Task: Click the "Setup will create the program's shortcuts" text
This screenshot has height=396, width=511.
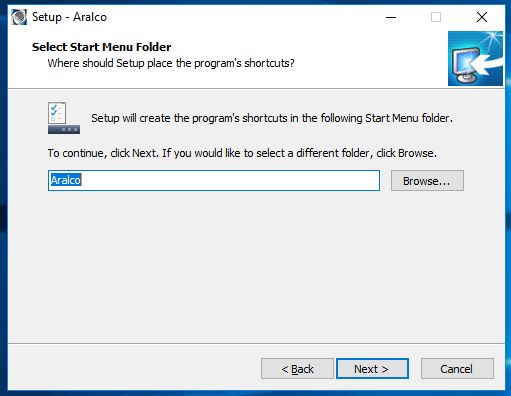Action: tap(272, 118)
